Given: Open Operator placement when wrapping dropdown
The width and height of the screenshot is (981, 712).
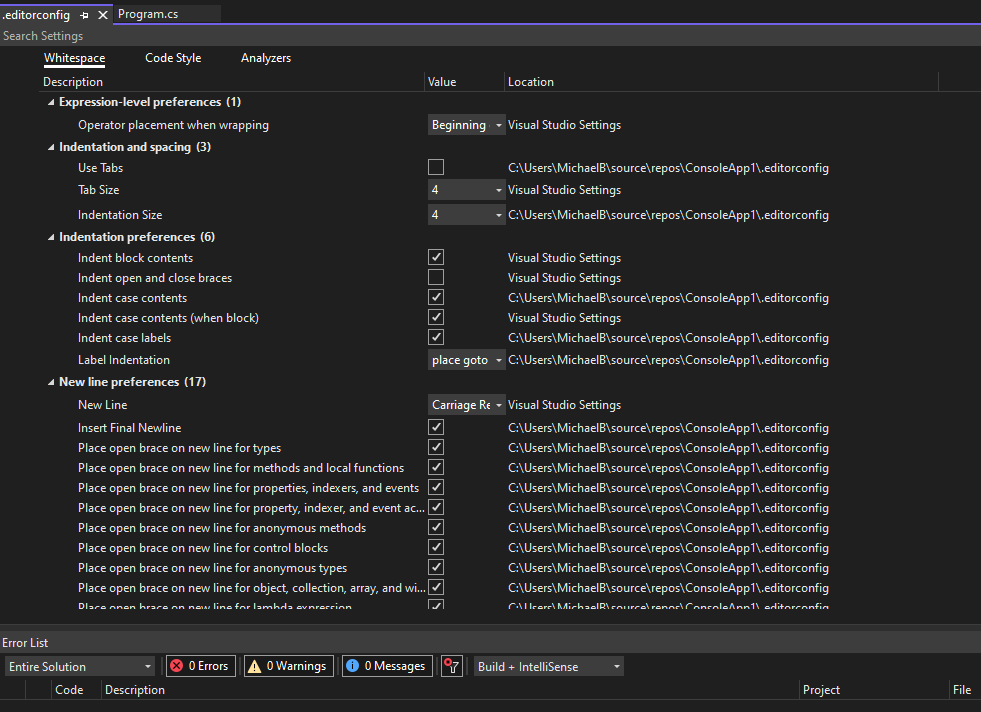Looking at the screenshot, I should click(466, 125).
